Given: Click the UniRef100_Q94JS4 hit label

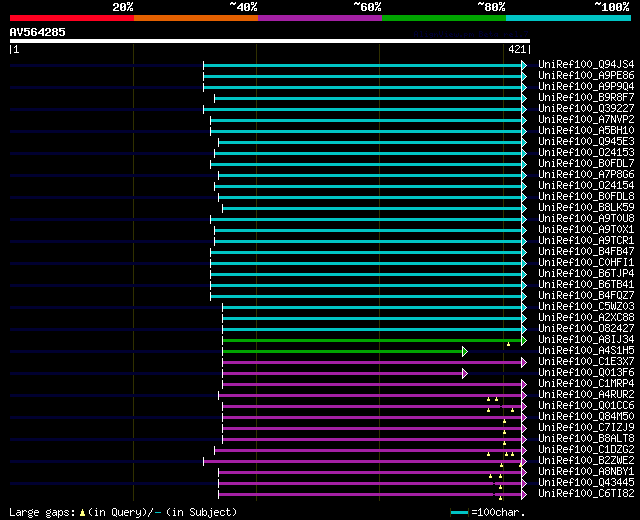Looking at the screenshot, I should tap(586, 64).
